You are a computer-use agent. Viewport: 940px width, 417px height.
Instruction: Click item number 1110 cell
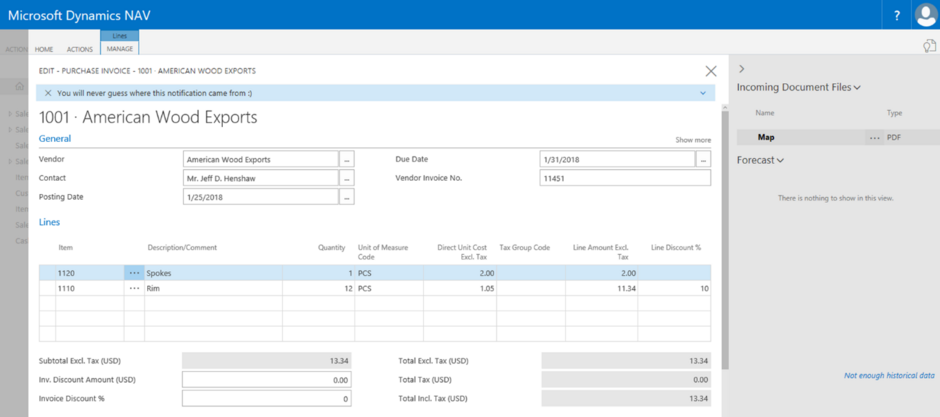(90, 288)
